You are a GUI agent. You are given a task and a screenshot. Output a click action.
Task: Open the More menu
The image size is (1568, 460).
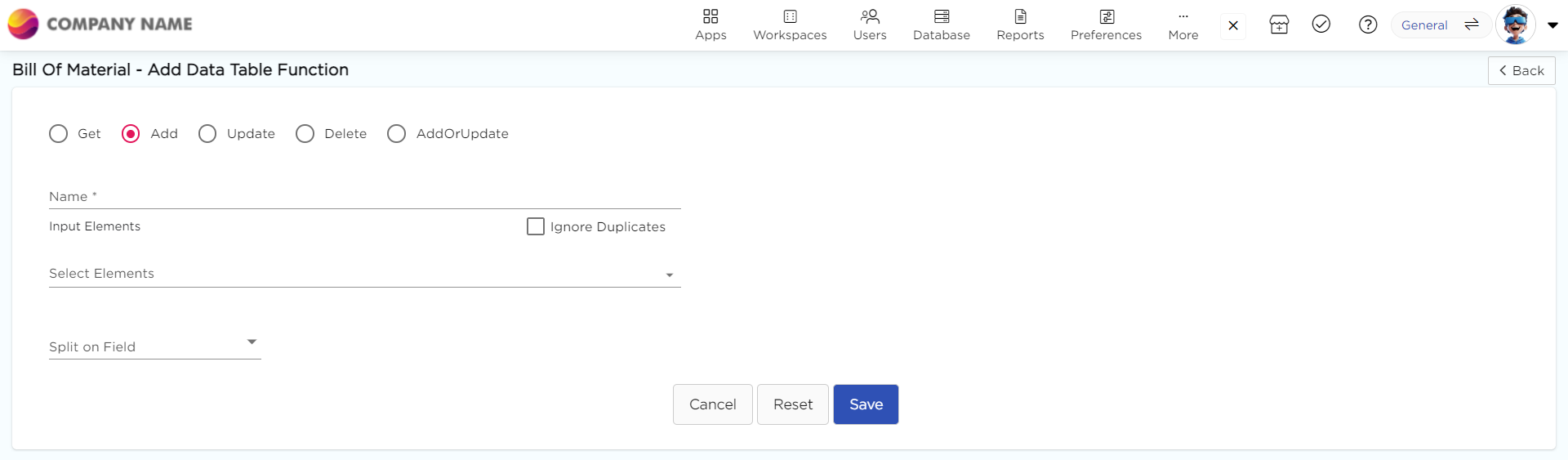pyautogui.click(x=1183, y=25)
